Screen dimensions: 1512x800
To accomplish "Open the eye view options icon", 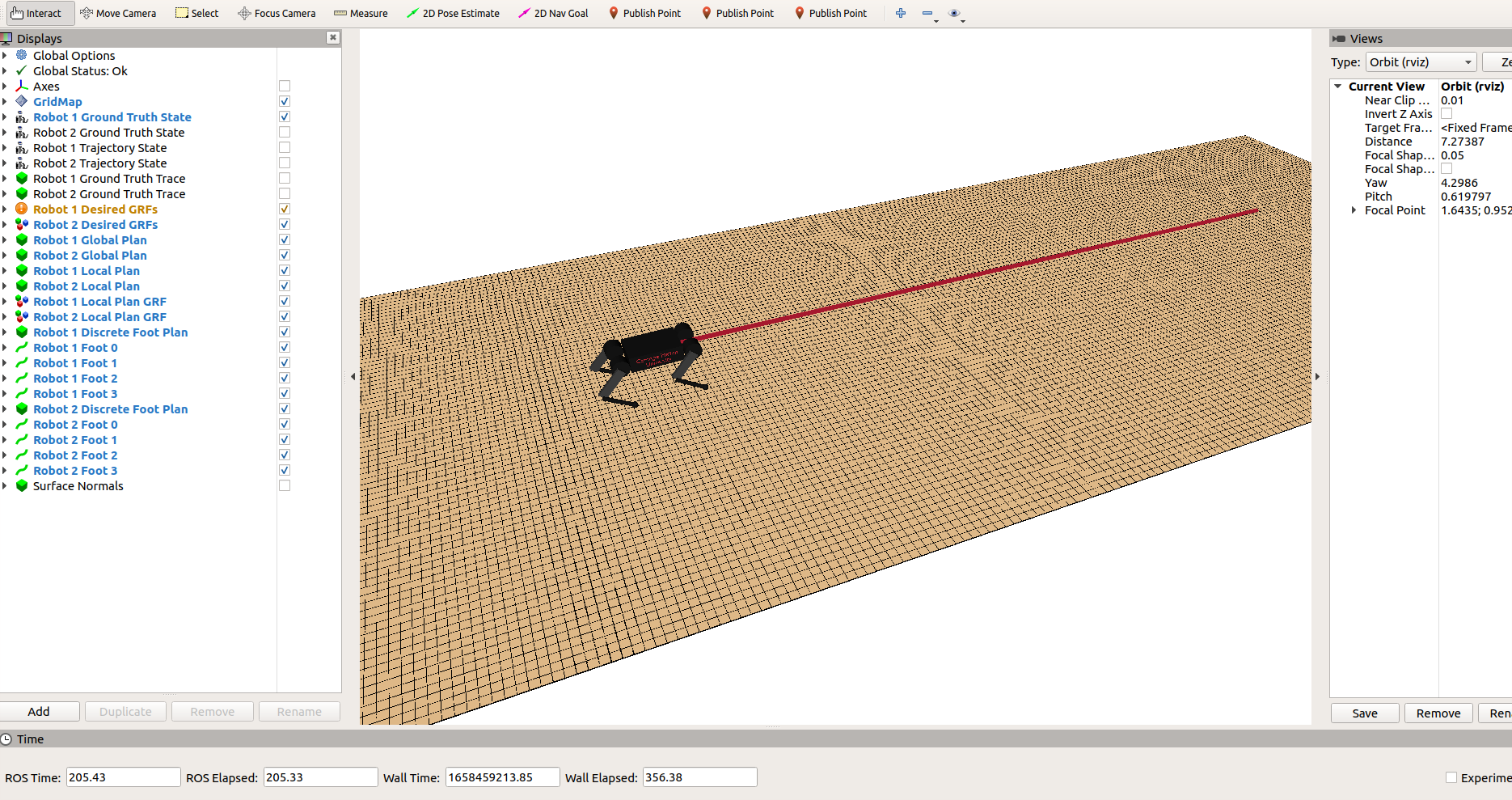I will [x=955, y=13].
